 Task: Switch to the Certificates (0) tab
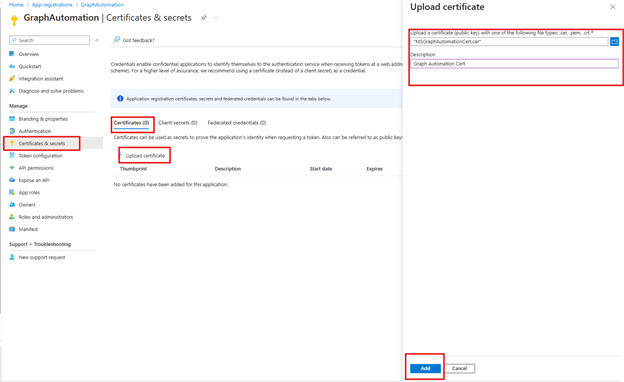pyautogui.click(x=131, y=123)
